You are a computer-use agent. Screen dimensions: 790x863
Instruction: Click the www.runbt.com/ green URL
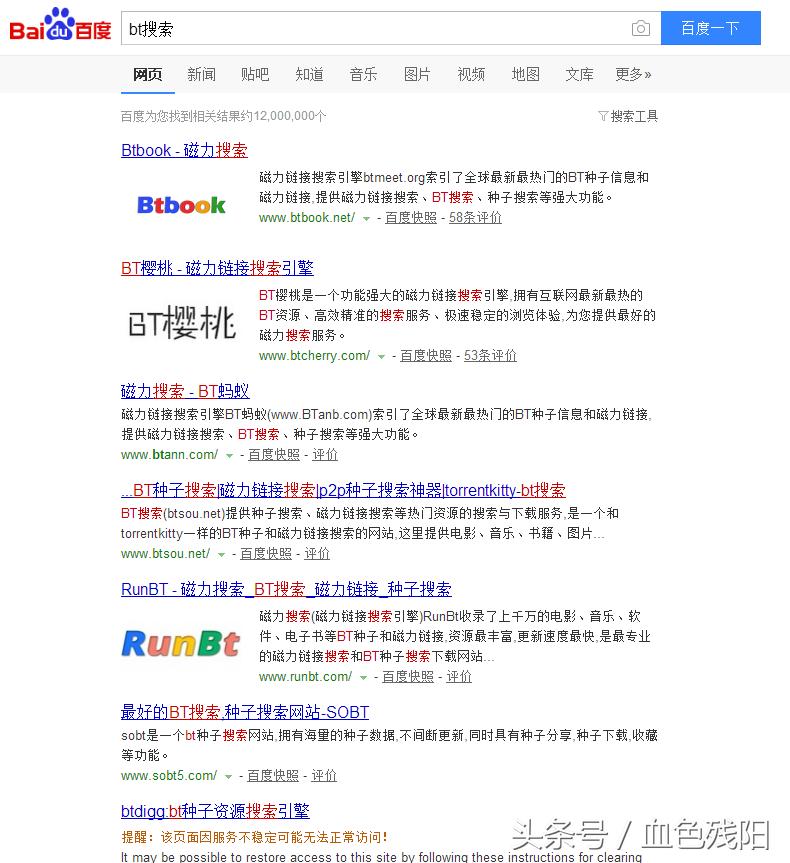(x=306, y=676)
